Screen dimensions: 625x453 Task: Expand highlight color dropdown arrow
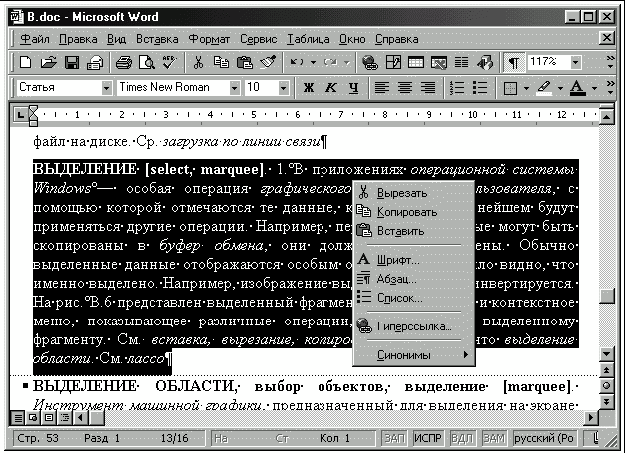pyautogui.click(x=560, y=88)
